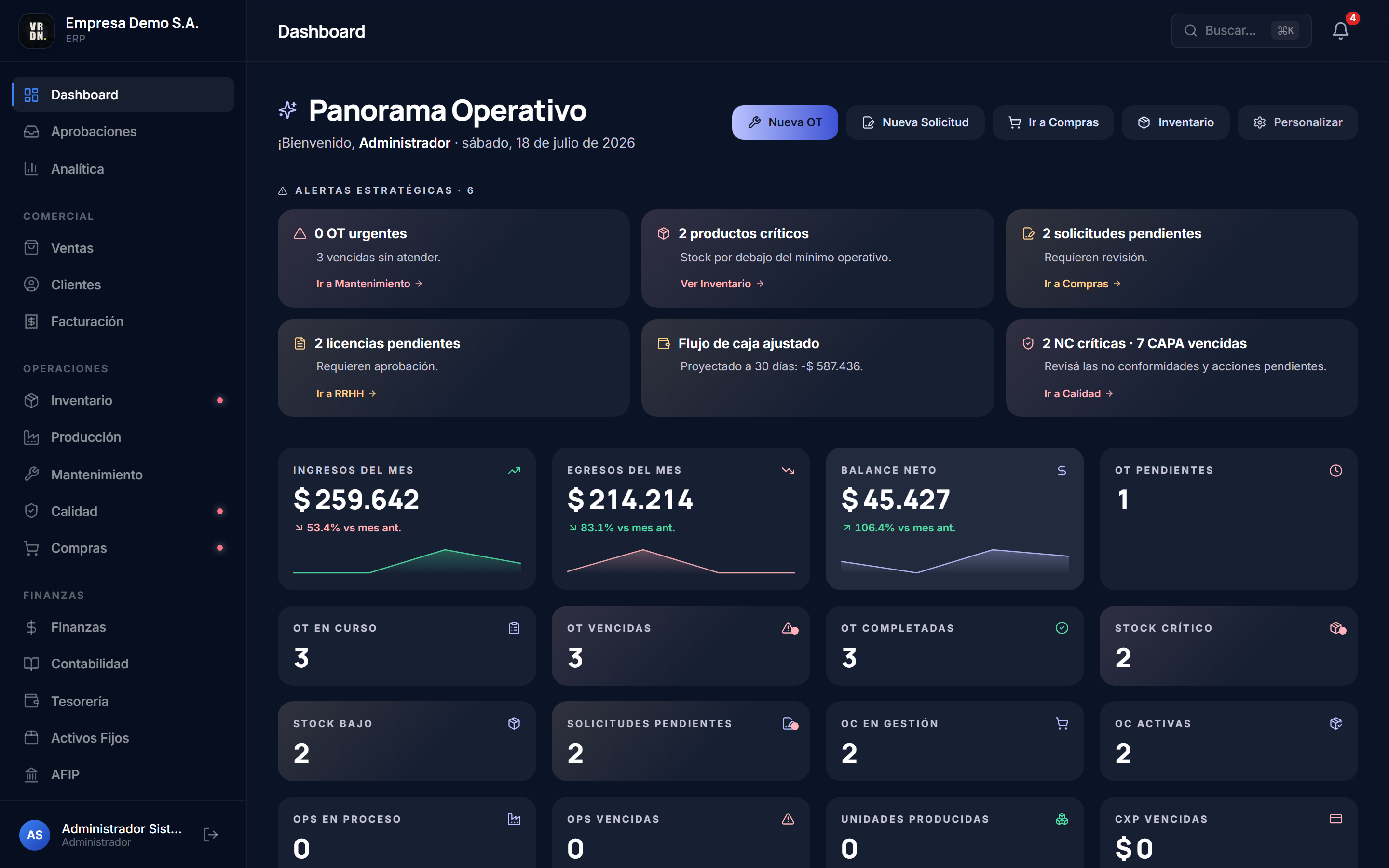Click the dollar icon on Balance neto card
Screen dimensions: 1389x868
tap(1062, 471)
